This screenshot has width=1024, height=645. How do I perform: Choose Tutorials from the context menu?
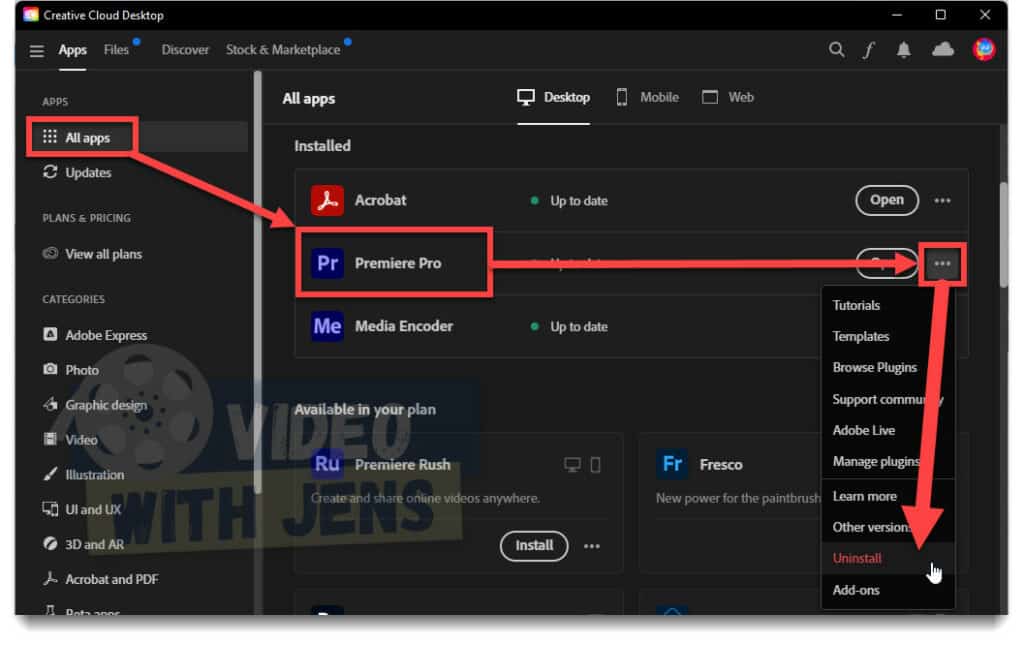tap(856, 305)
